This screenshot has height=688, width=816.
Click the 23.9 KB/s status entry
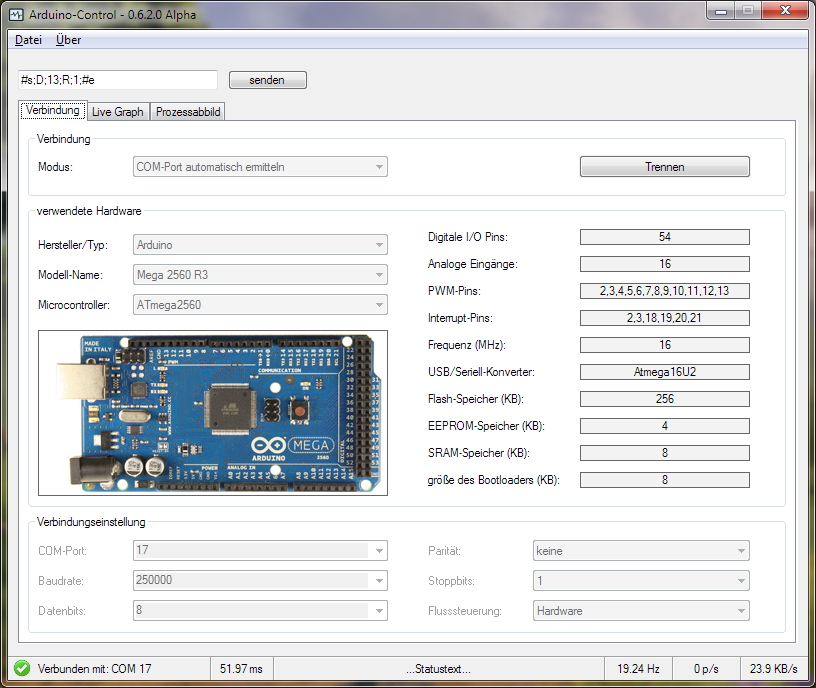[773, 669]
